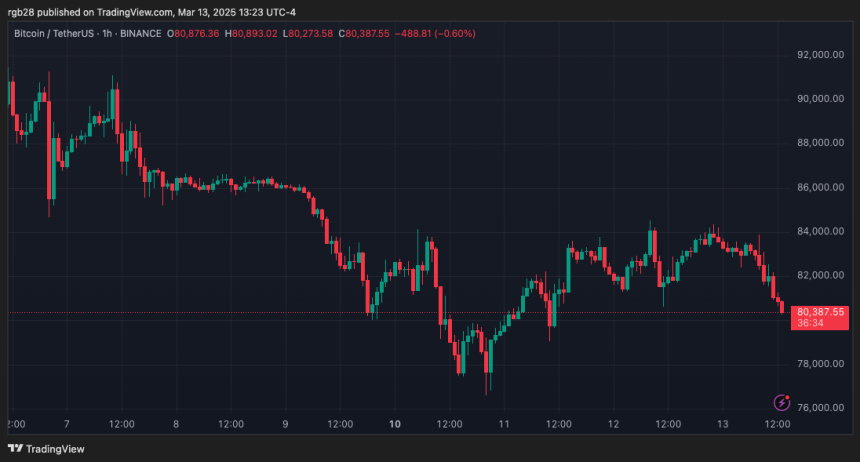Screen dimensions: 860x462
Task: Click date marker 7 on time axis
Action: click(x=66, y=424)
